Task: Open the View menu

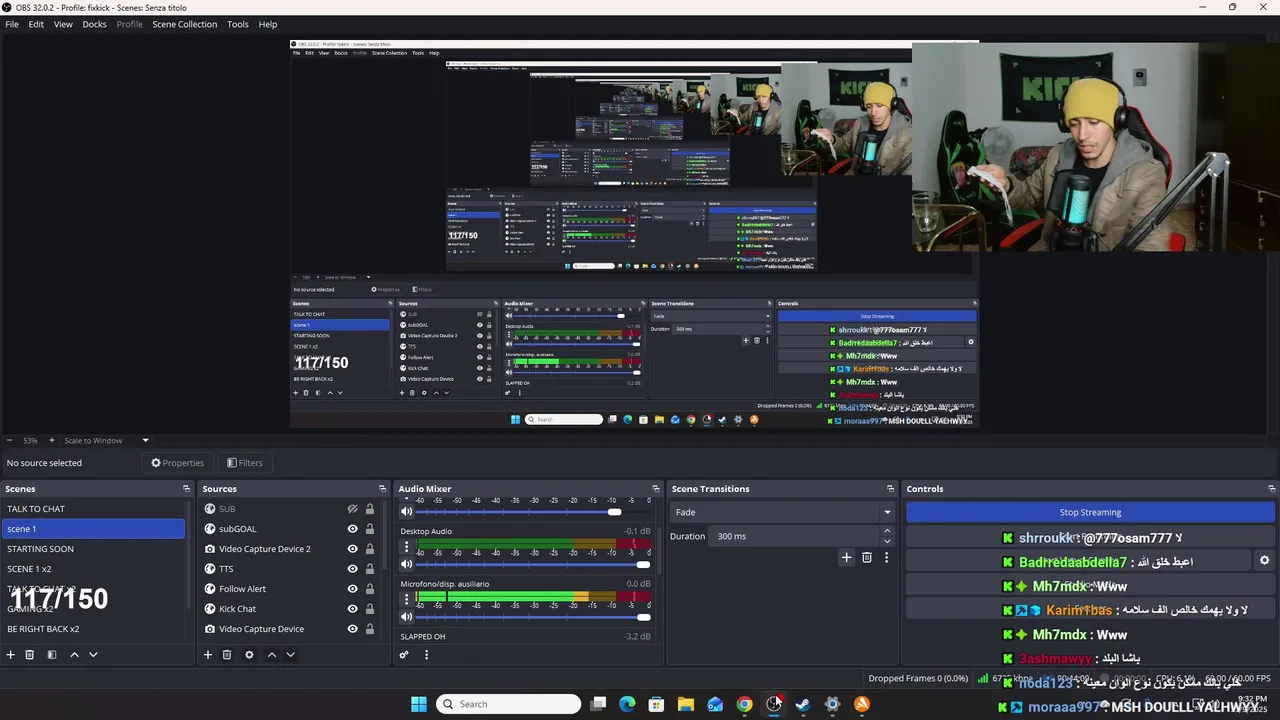Action: click(63, 24)
